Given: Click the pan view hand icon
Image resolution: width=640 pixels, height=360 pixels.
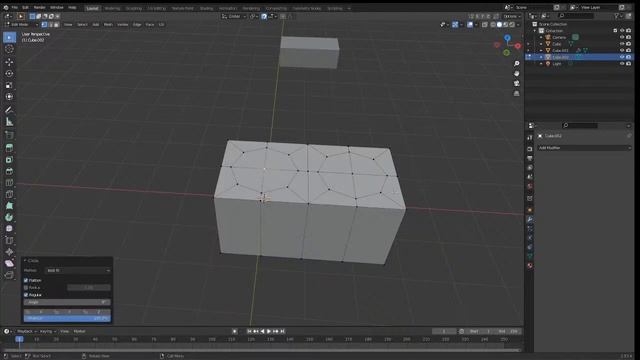Looking at the screenshot, I should [517, 73].
